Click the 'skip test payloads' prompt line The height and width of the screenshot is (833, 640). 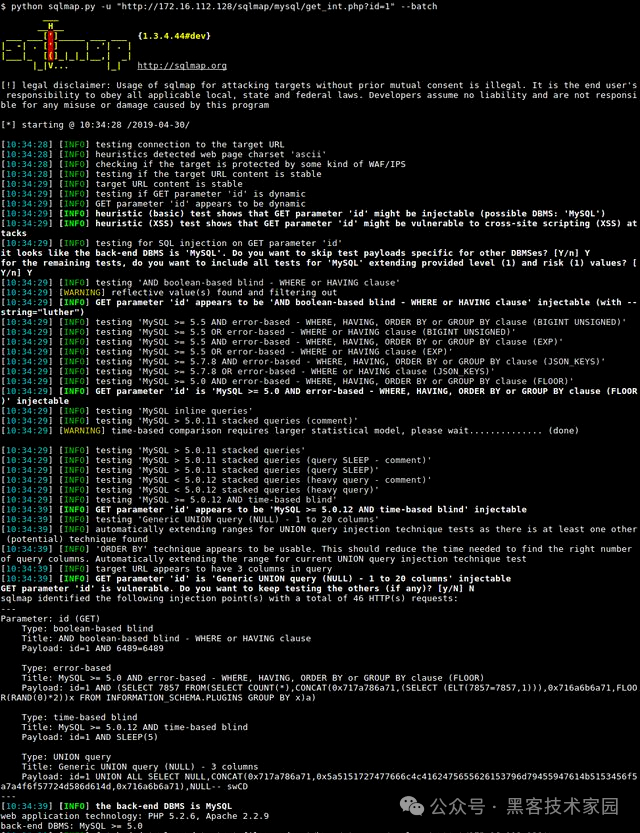[x=295, y=253]
